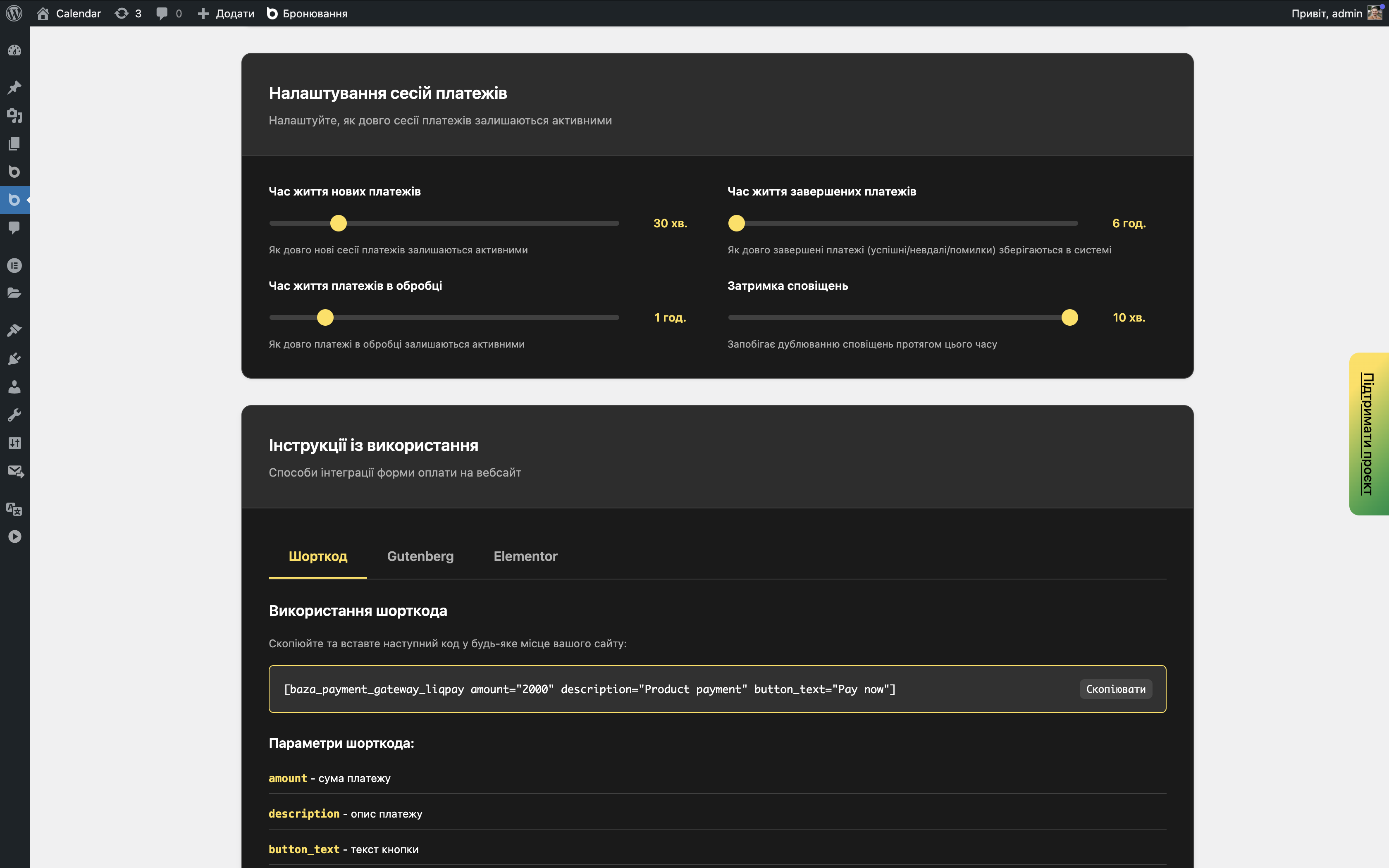
Task: Open updates icon showing 3 pending
Action: coord(128,13)
